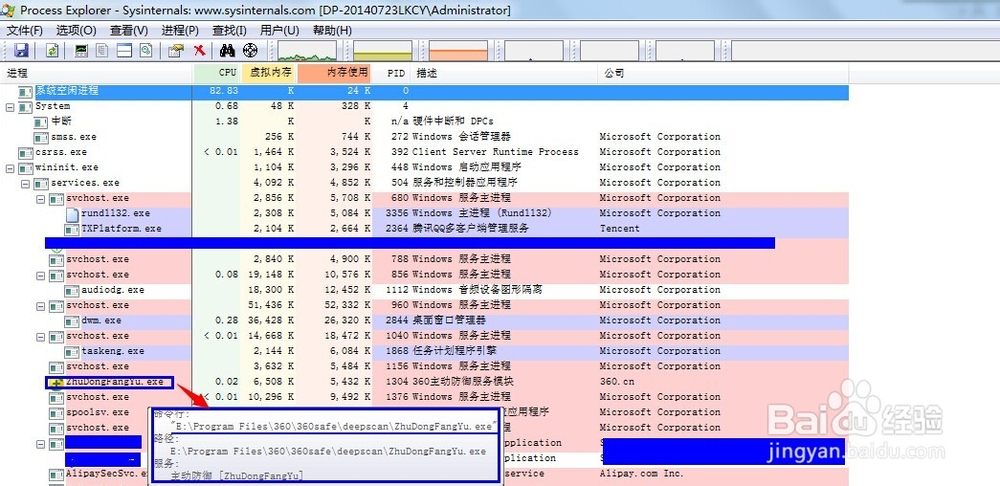
Task: Click the Refresh Now toolbar icon
Action: [52, 50]
